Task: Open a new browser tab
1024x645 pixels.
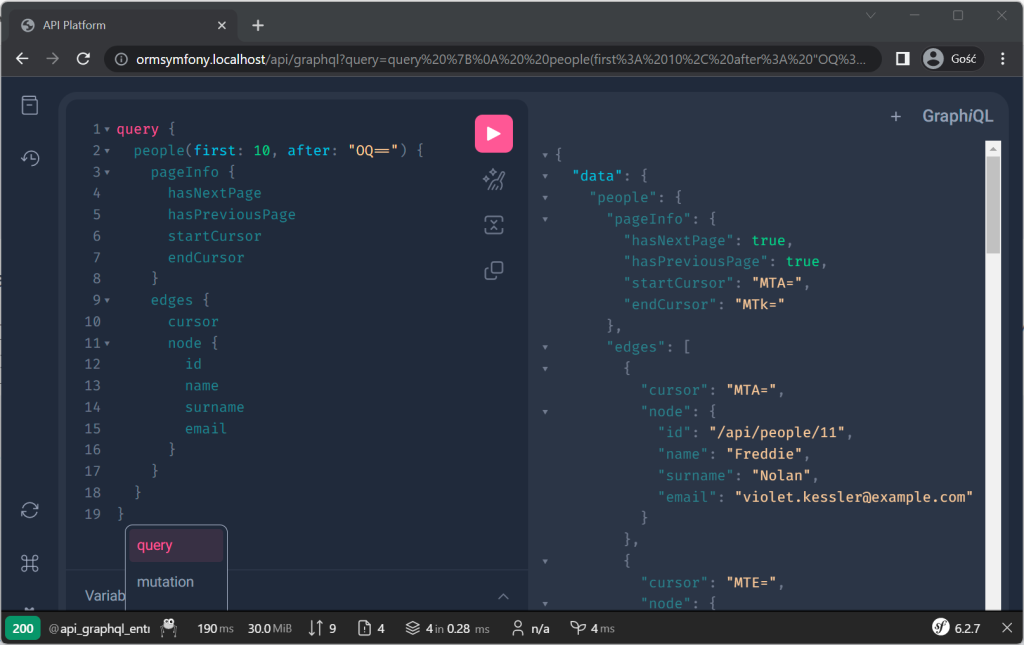Action: coord(258,25)
